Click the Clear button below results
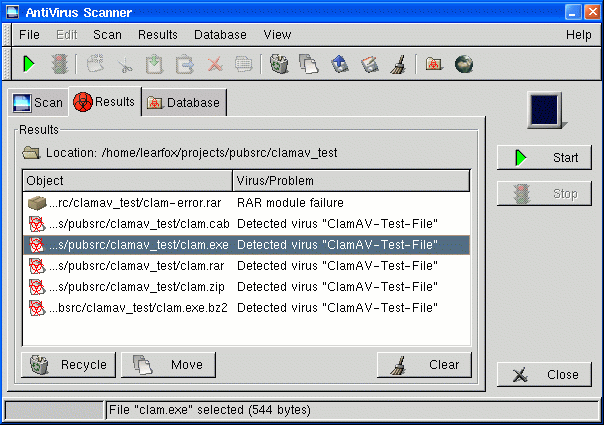This screenshot has height=425, width=604. tap(424, 365)
